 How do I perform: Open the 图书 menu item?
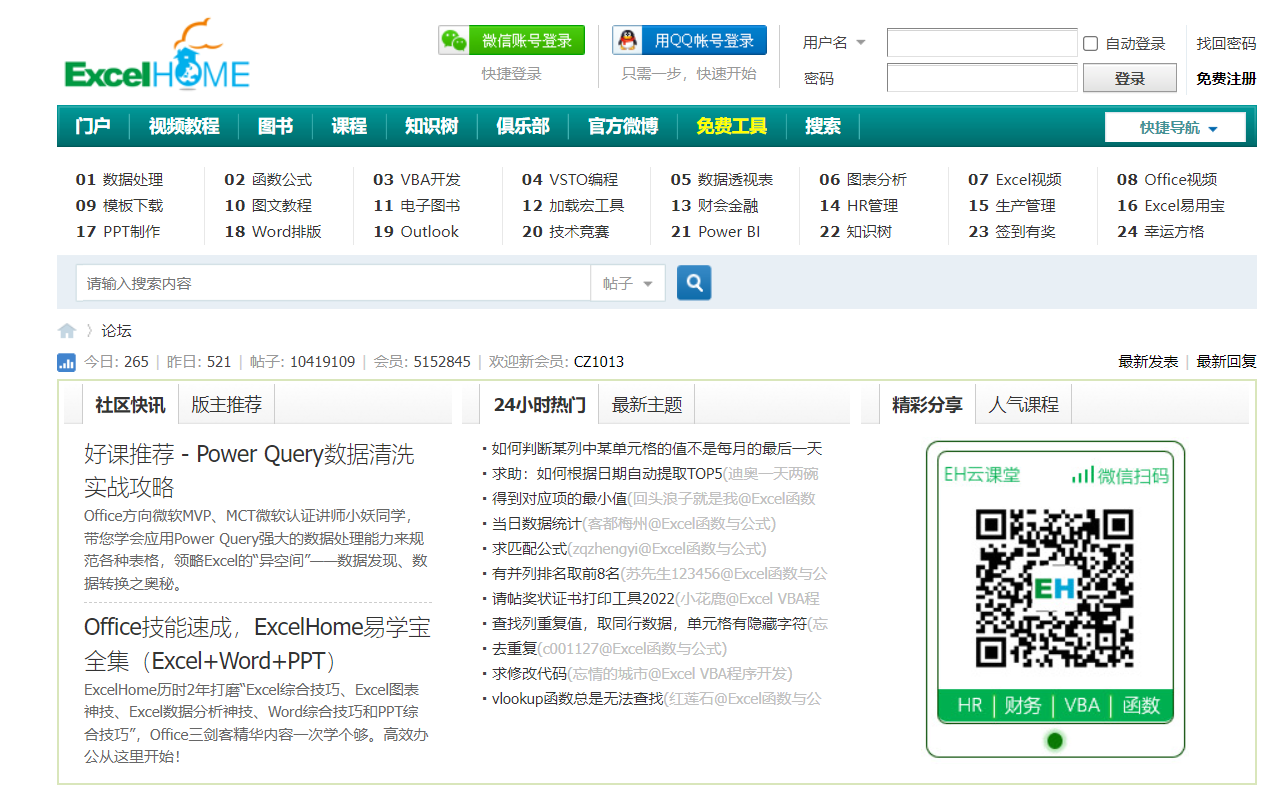click(x=276, y=126)
